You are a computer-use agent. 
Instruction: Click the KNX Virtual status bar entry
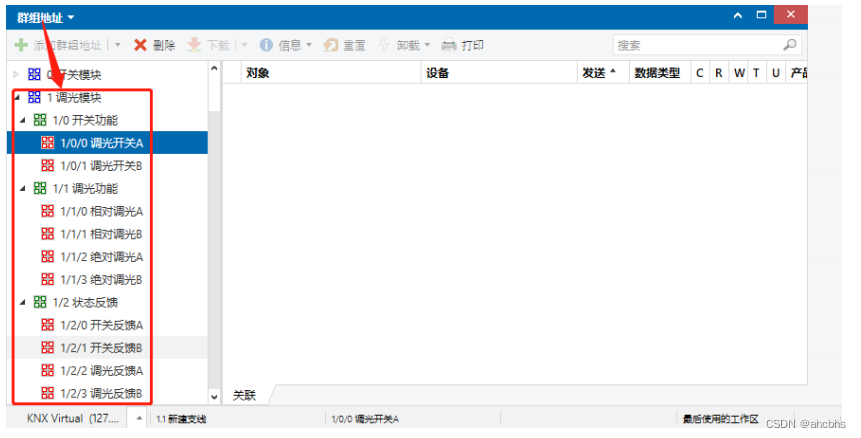[x=72, y=418]
